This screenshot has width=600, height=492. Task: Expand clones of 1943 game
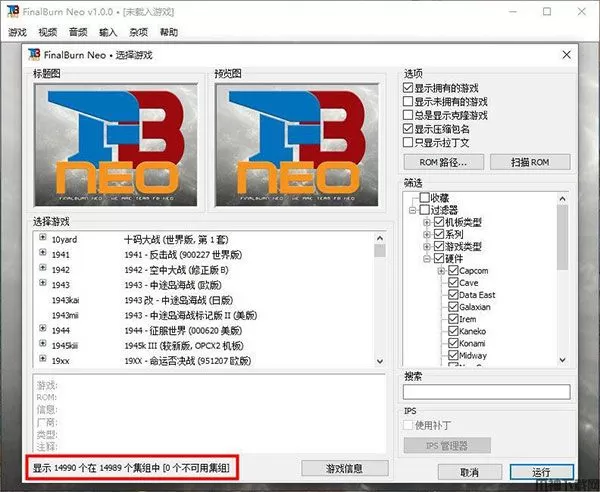43,283
